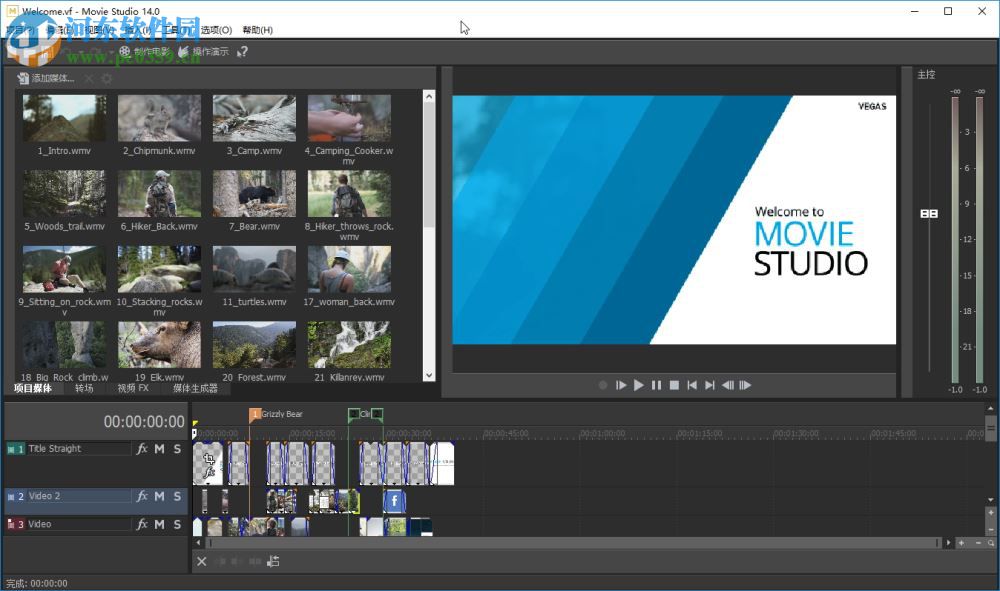1000x591 pixels.
Task: Open Event FX on first title clip
Action: click(209, 472)
